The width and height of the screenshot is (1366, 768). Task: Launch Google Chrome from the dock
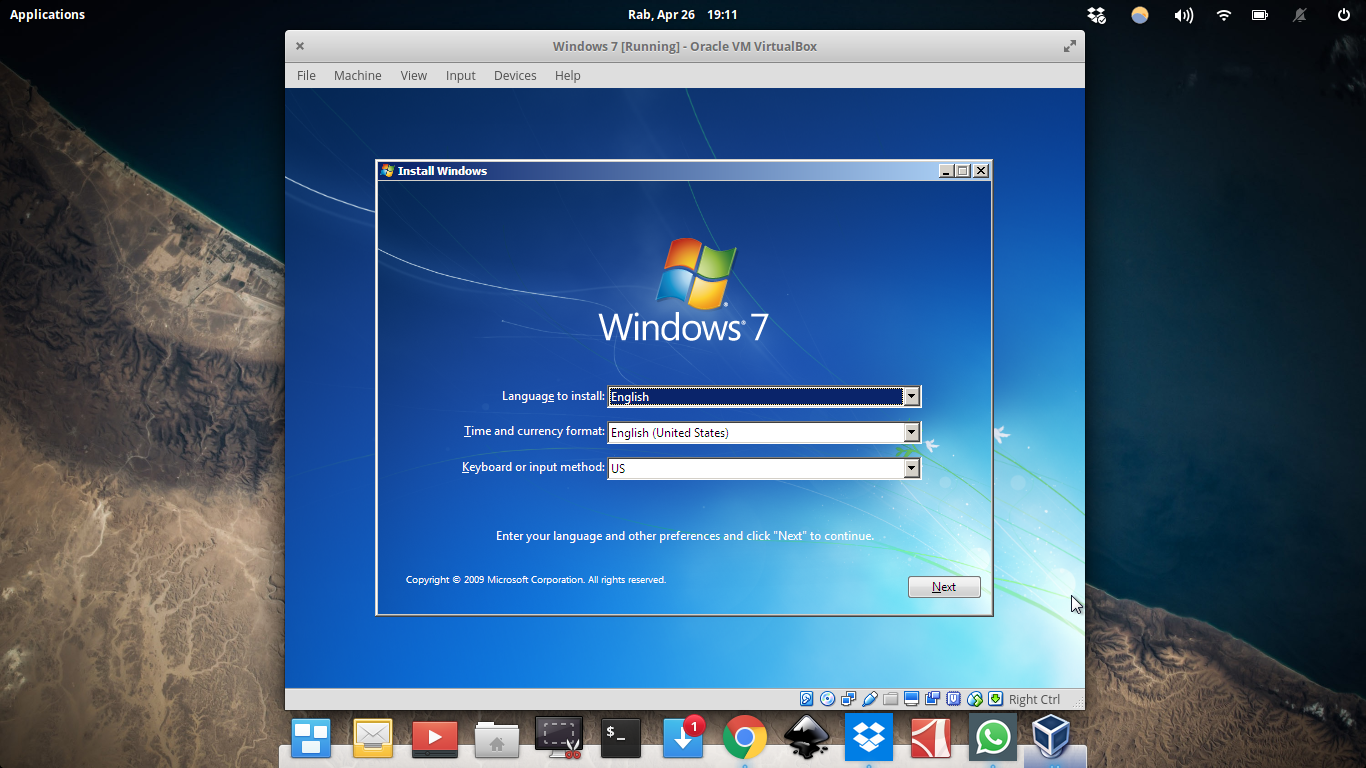click(744, 738)
